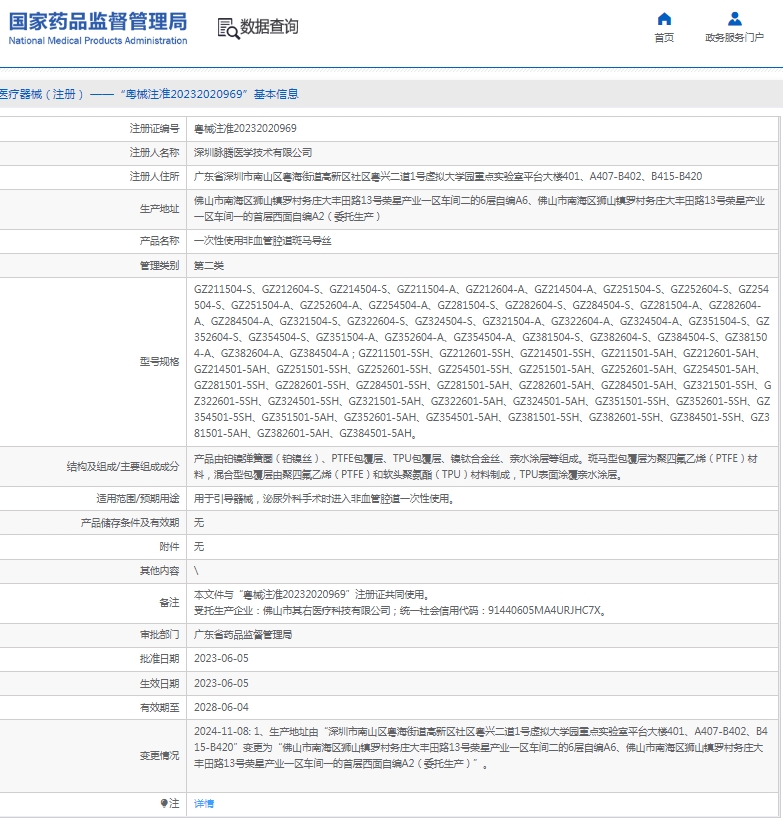Open the 政务服务门户 user icon
The height and width of the screenshot is (822, 783).
pos(735,19)
